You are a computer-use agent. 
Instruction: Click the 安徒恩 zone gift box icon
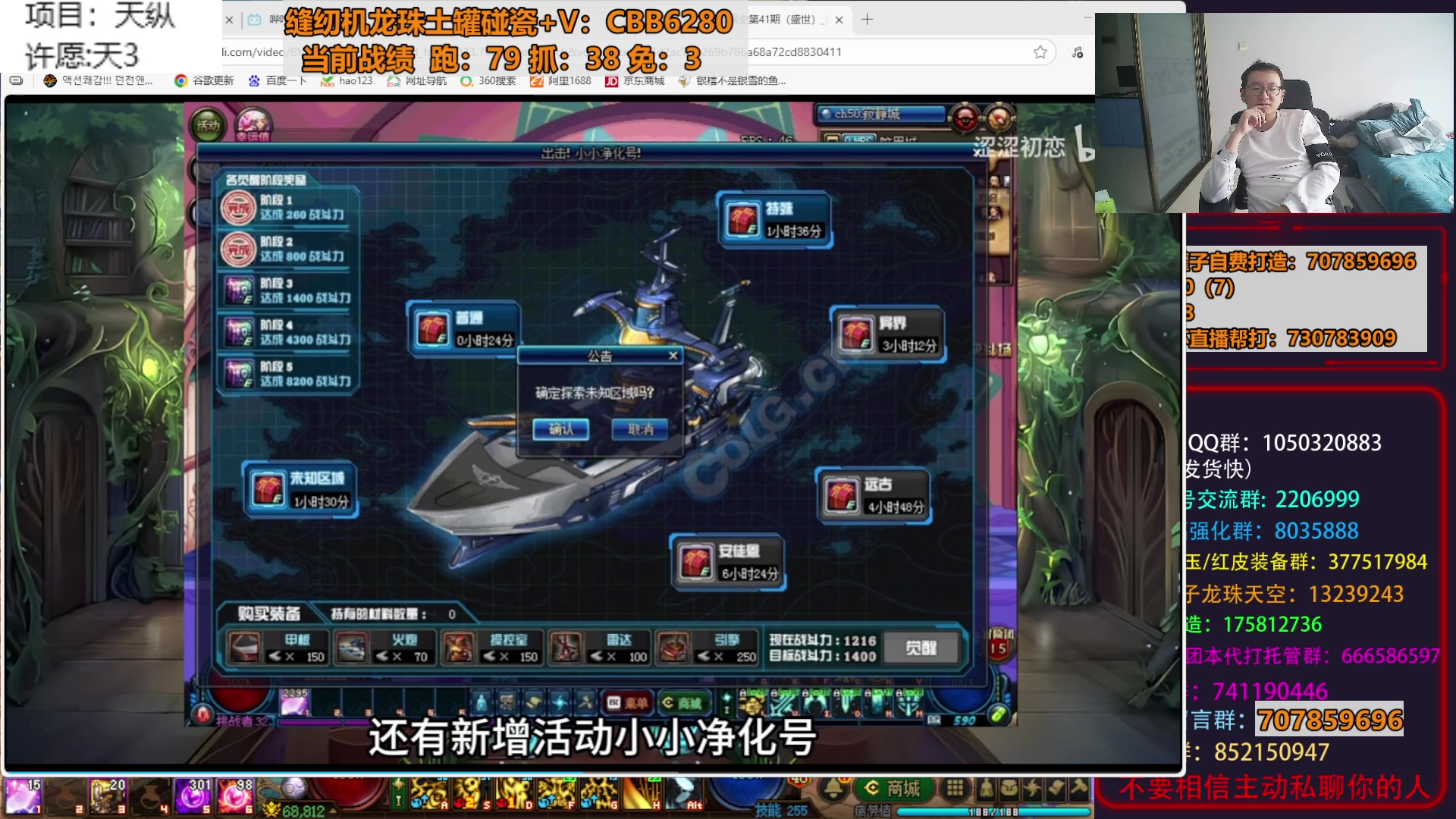point(695,562)
